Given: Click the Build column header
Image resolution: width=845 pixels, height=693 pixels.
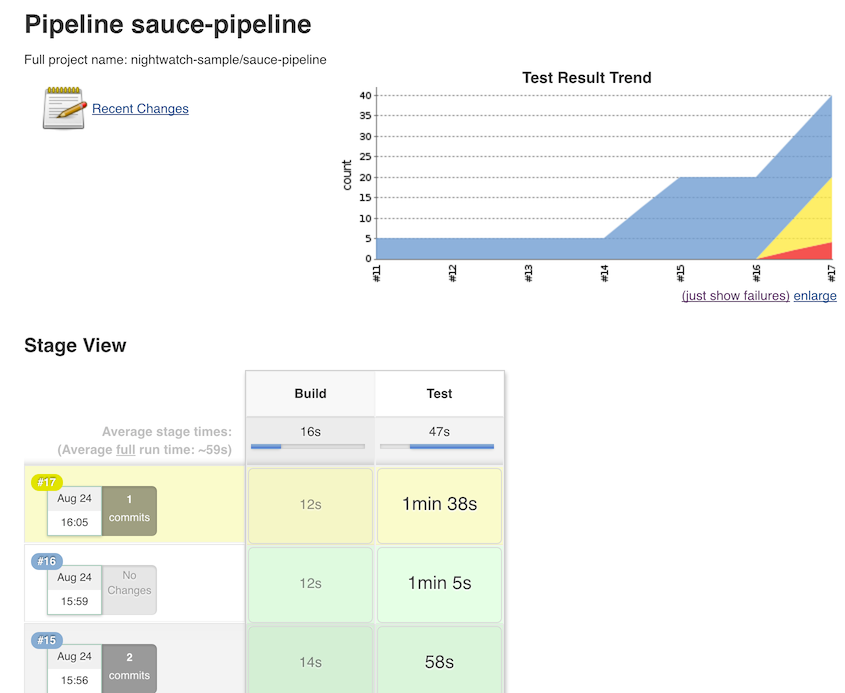Looking at the screenshot, I should [x=310, y=393].
